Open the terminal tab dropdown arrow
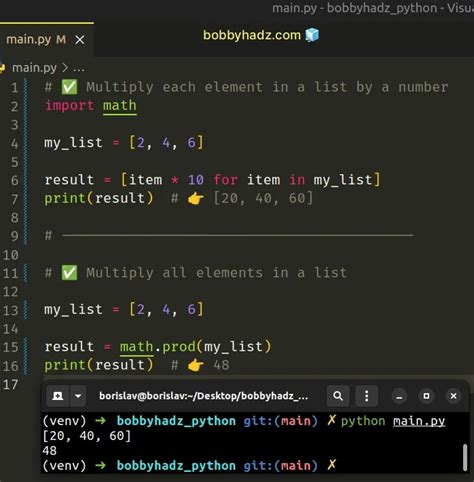 78,396
